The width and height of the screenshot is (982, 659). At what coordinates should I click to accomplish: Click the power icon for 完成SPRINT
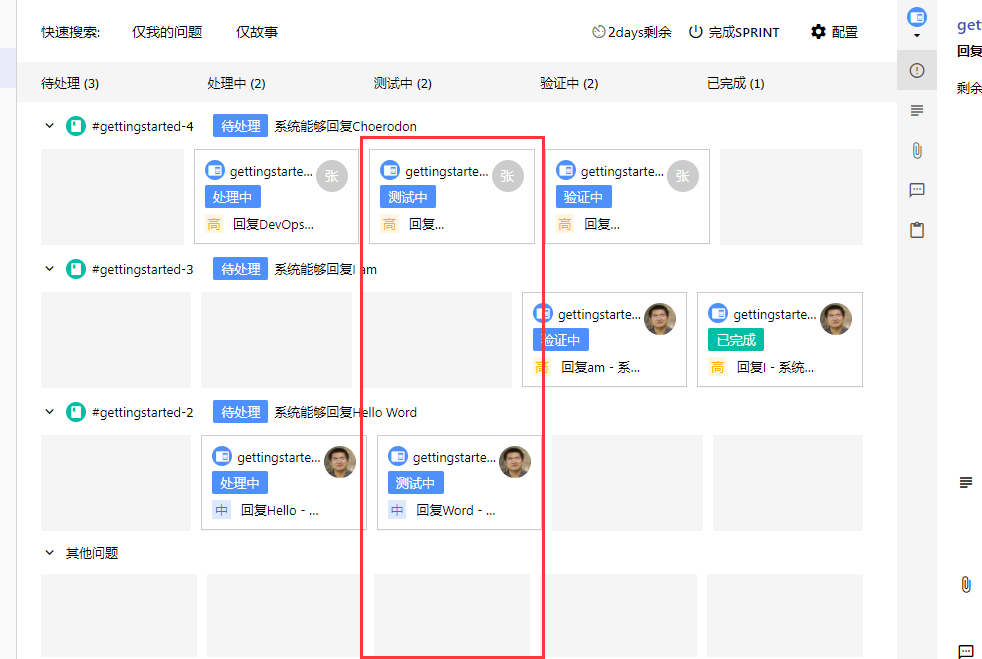695,31
